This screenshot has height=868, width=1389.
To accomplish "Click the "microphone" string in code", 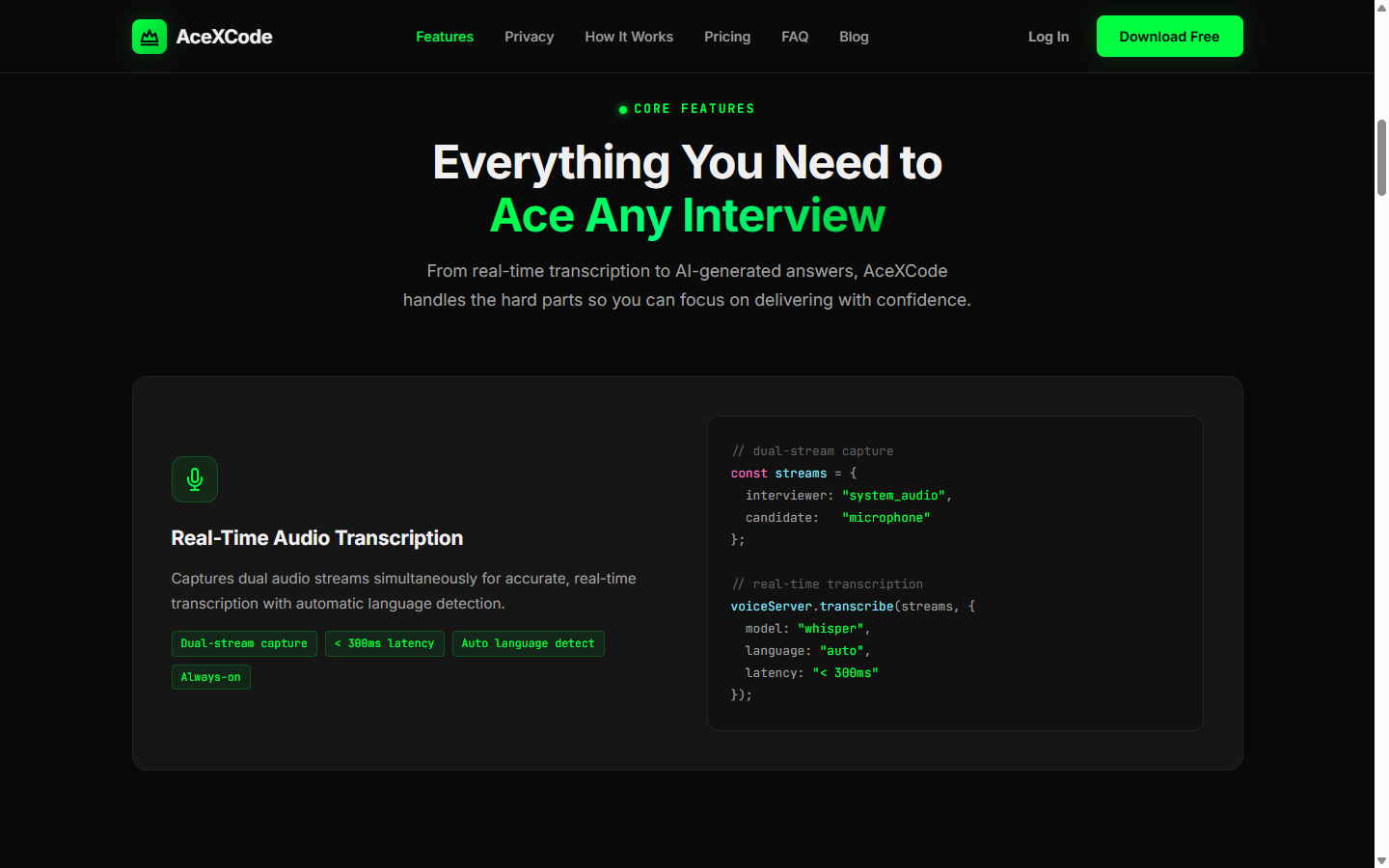I will point(886,518).
